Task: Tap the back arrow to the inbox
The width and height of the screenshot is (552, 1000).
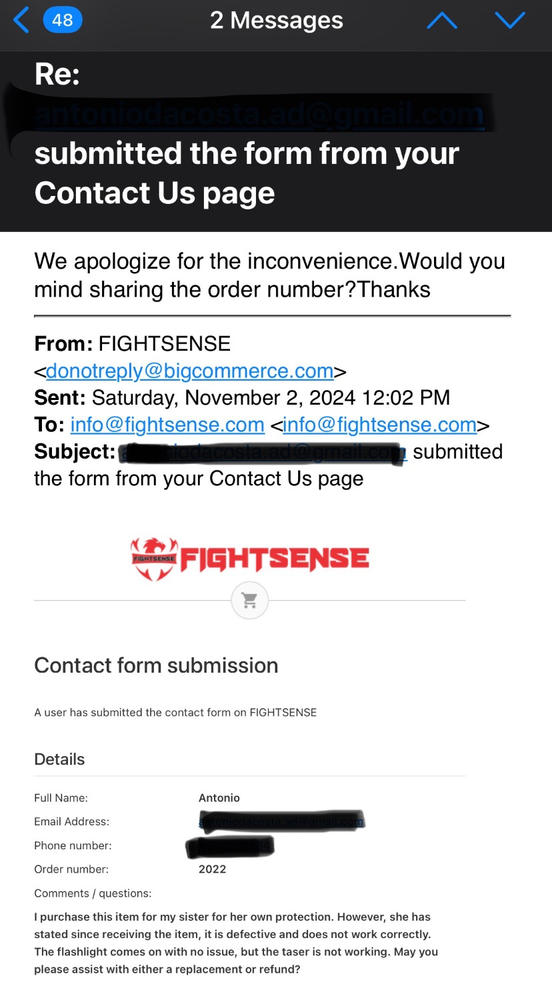Action: click(x=21, y=20)
